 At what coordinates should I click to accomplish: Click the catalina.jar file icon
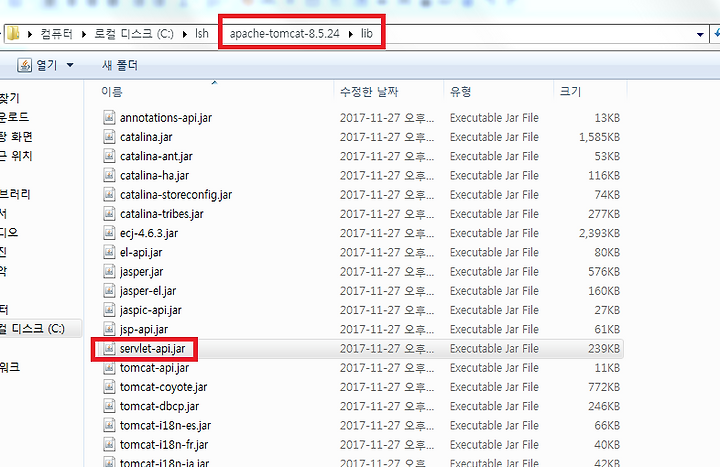point(109,137)
